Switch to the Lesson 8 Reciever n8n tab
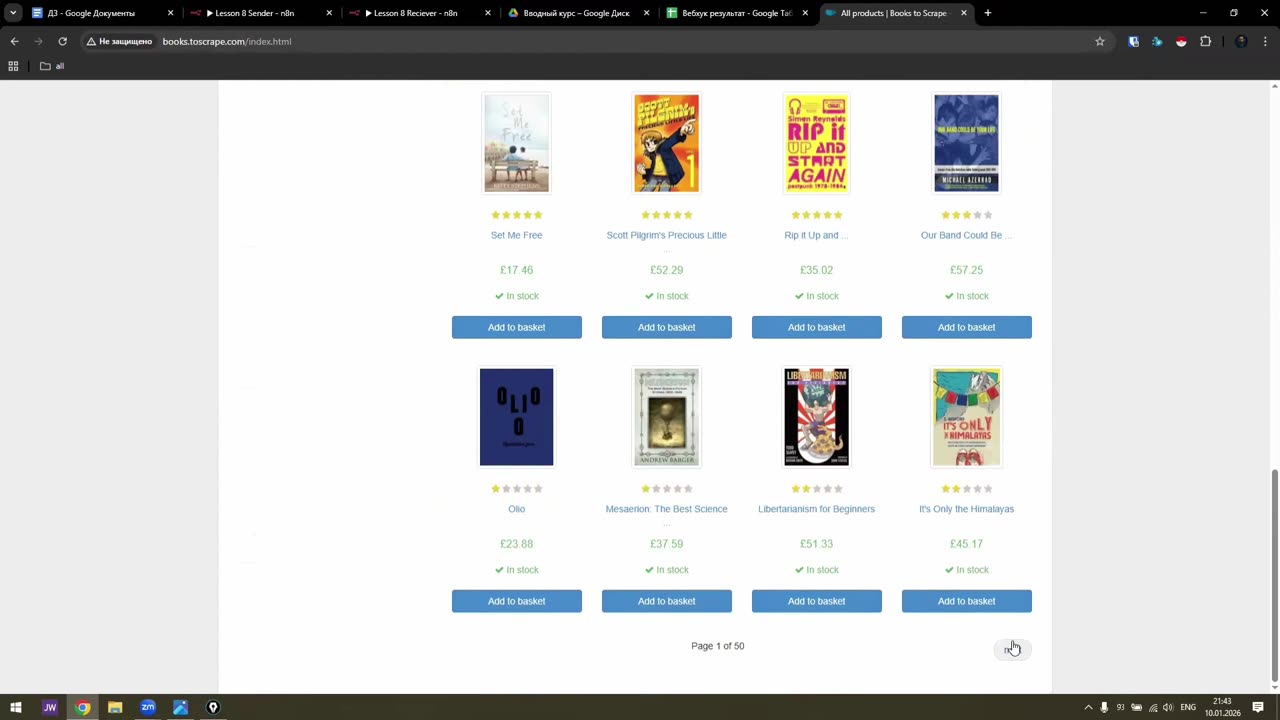 click(x=419, y=13)
